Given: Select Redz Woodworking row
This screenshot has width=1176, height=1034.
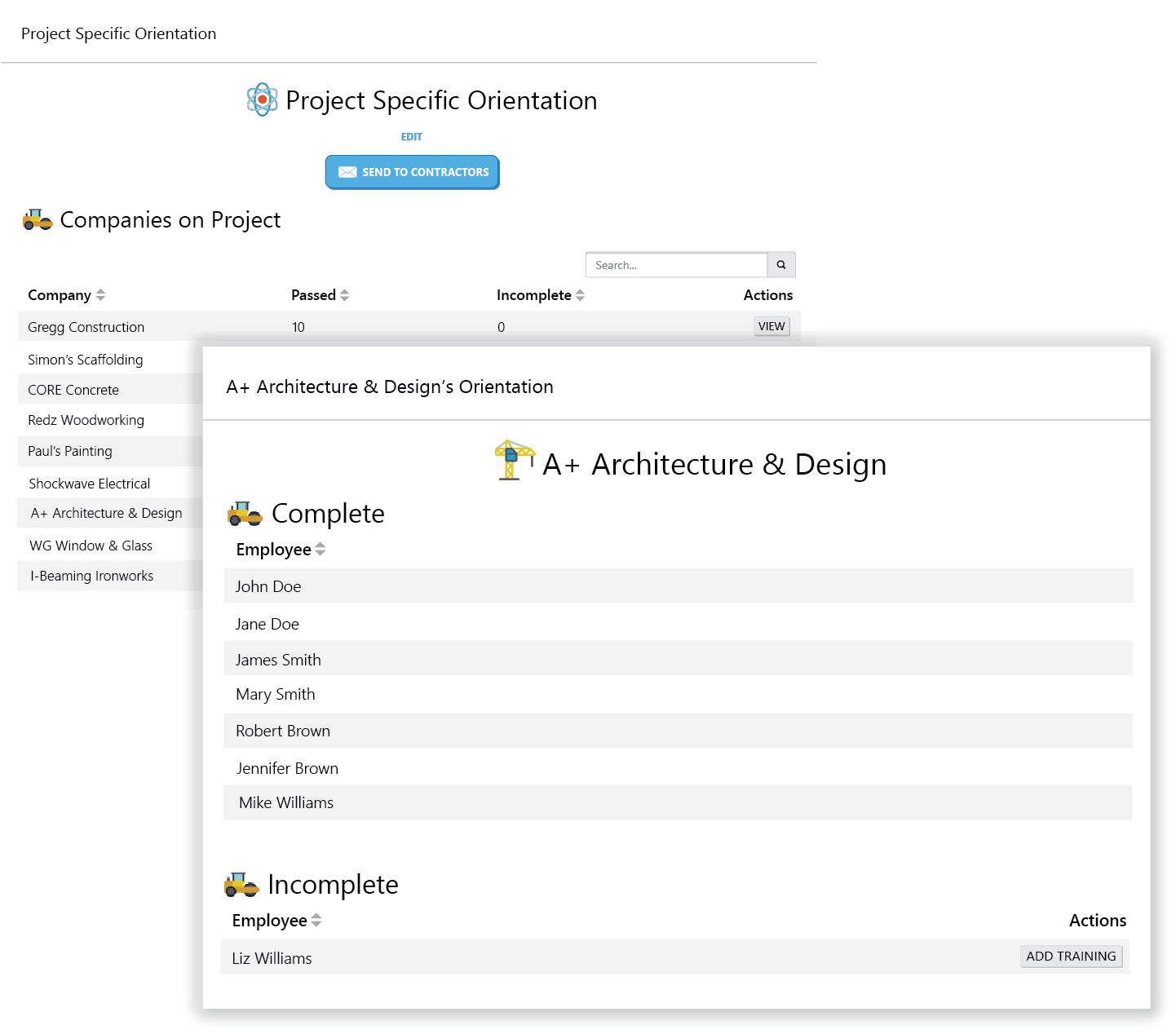Looking at the screenshot, I should (x=110, y=420).
